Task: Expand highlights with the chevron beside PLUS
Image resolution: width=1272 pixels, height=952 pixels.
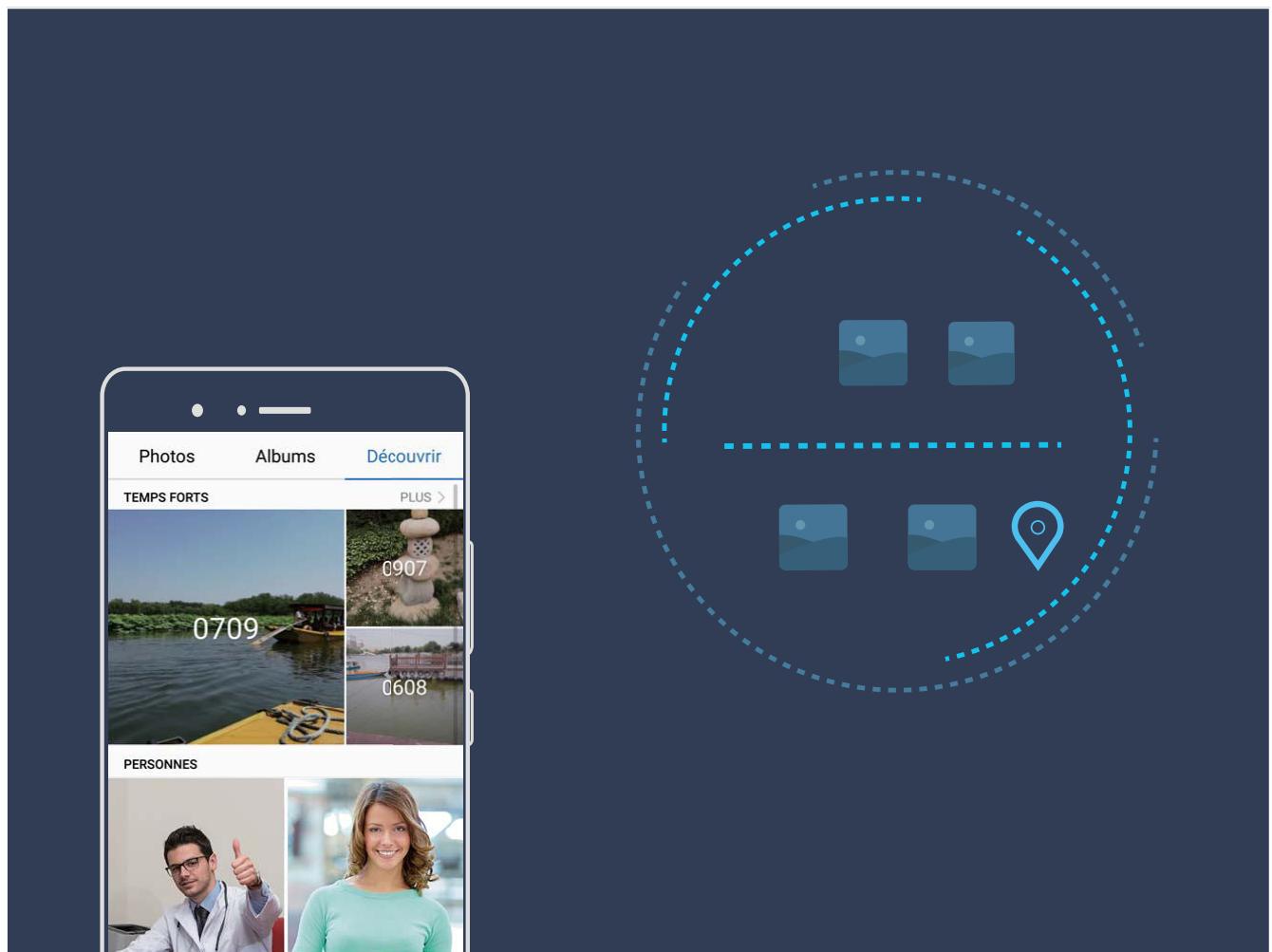Action: pyautogui.click(x=441, y=497)
